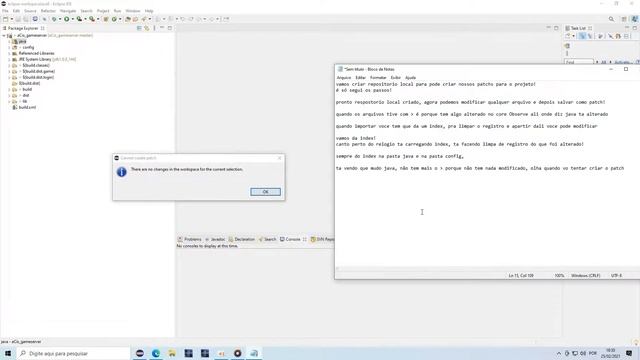Screen dimensions: 640x360
Task: Click the Open Perspective icon
Action: [624, 19]
